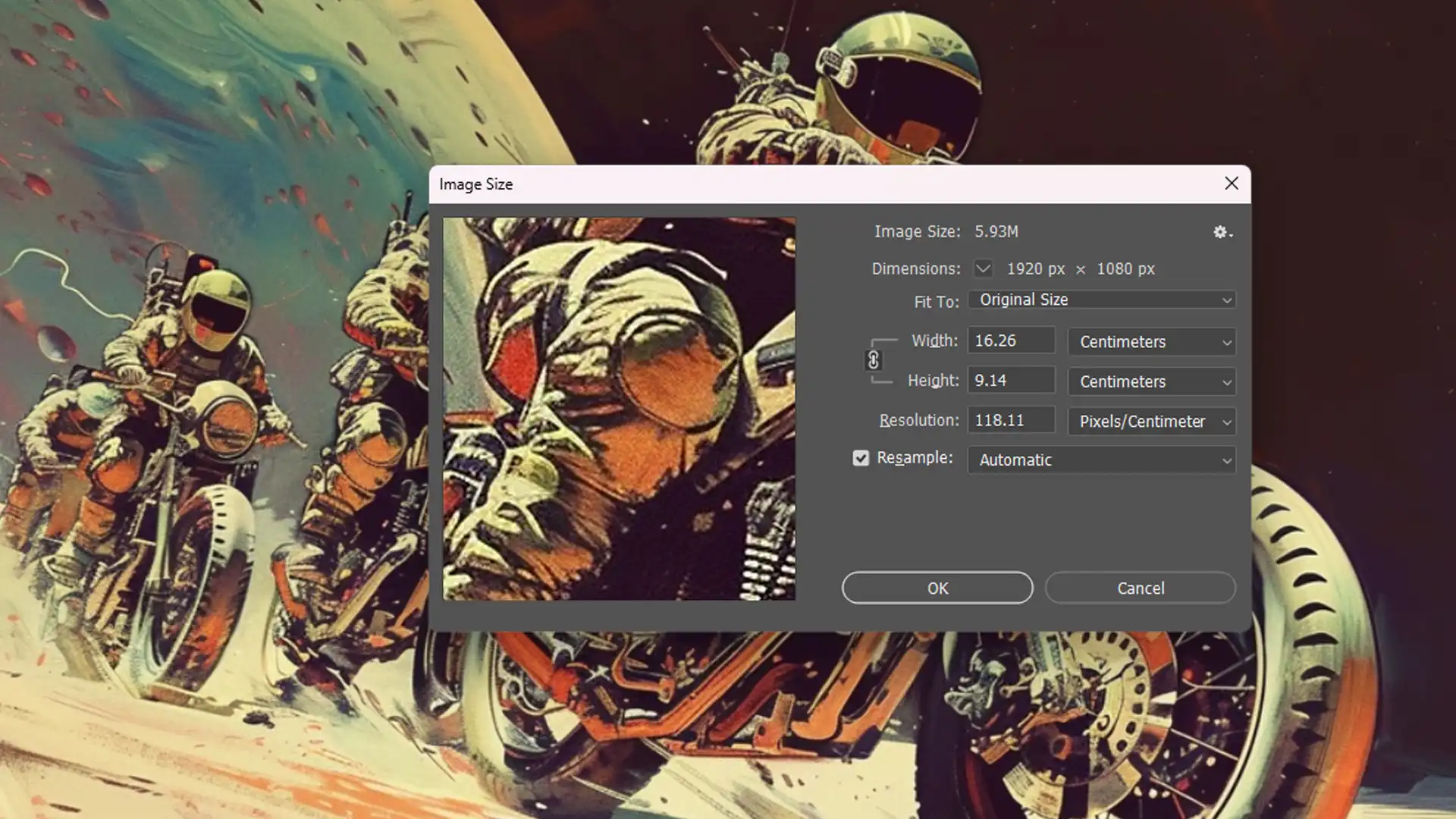The image size is (1456, 819).
Task: Click the Height label
Action: tap(934, 381)
